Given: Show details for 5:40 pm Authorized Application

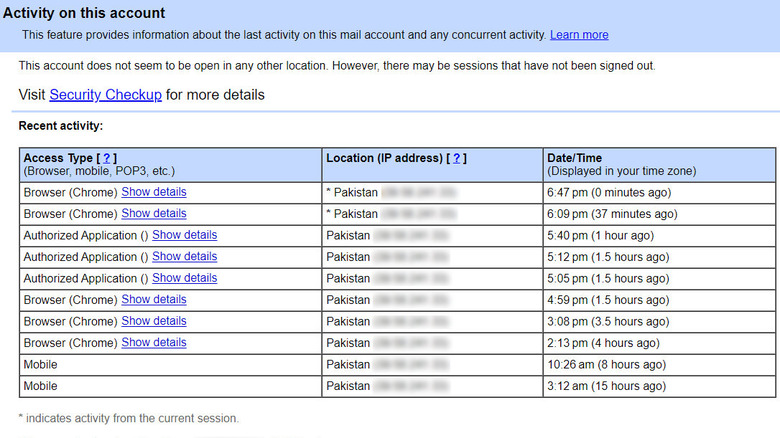Looking at the screenshot, I should pyautogui.click(x=184, y=235).
